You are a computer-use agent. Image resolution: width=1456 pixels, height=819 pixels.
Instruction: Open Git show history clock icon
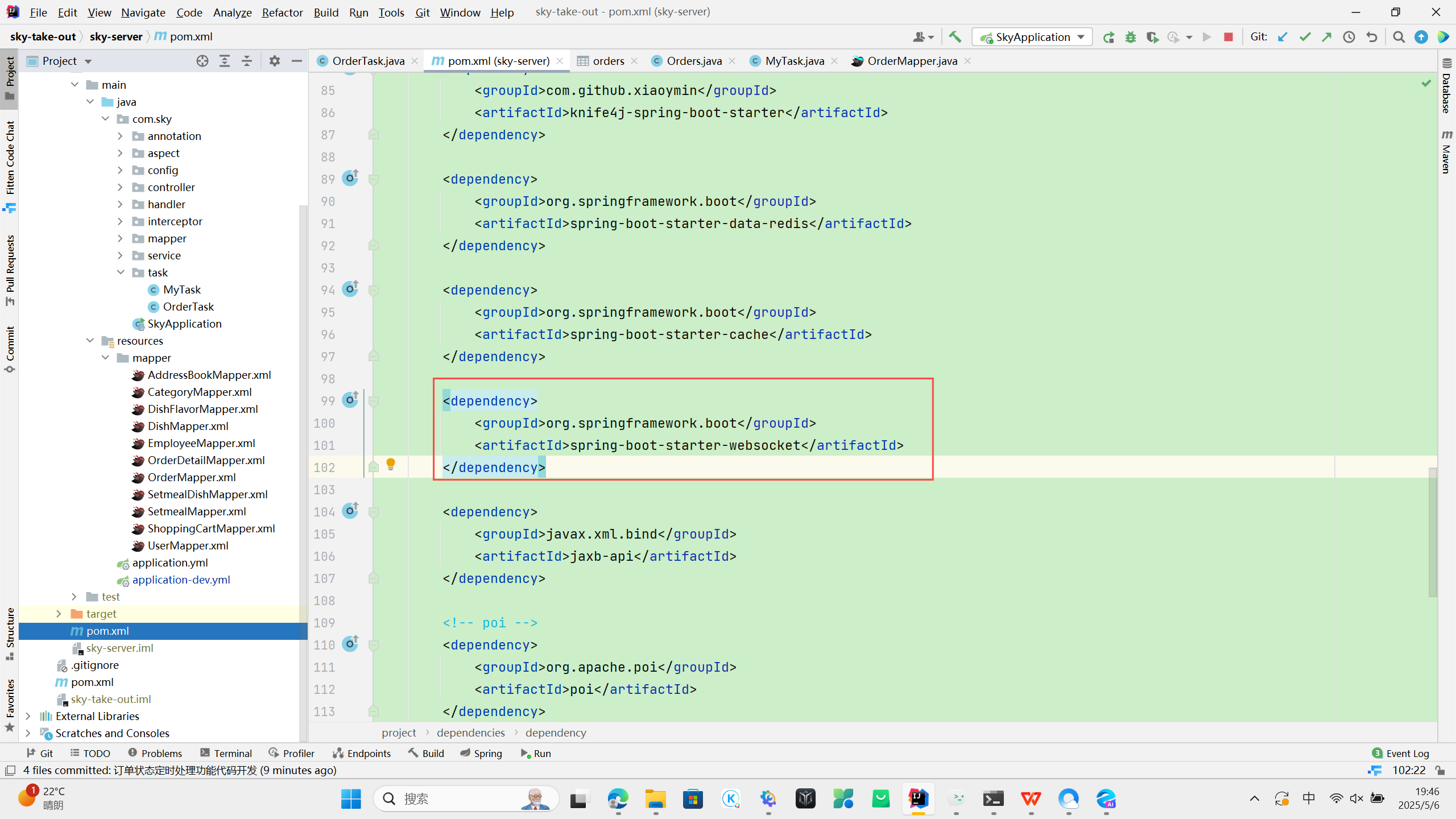point(1349,37)
